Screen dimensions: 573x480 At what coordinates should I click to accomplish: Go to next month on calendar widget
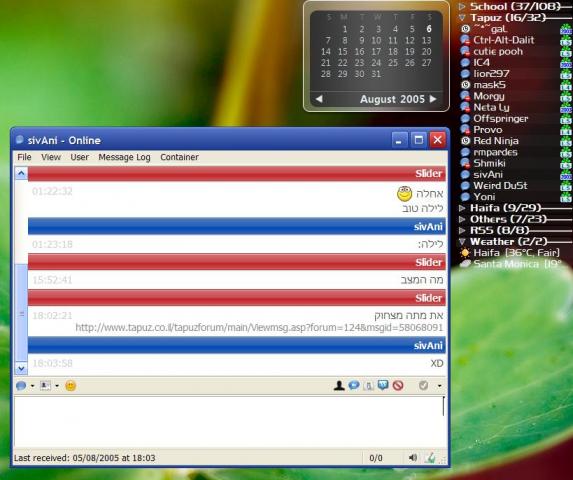433,99
